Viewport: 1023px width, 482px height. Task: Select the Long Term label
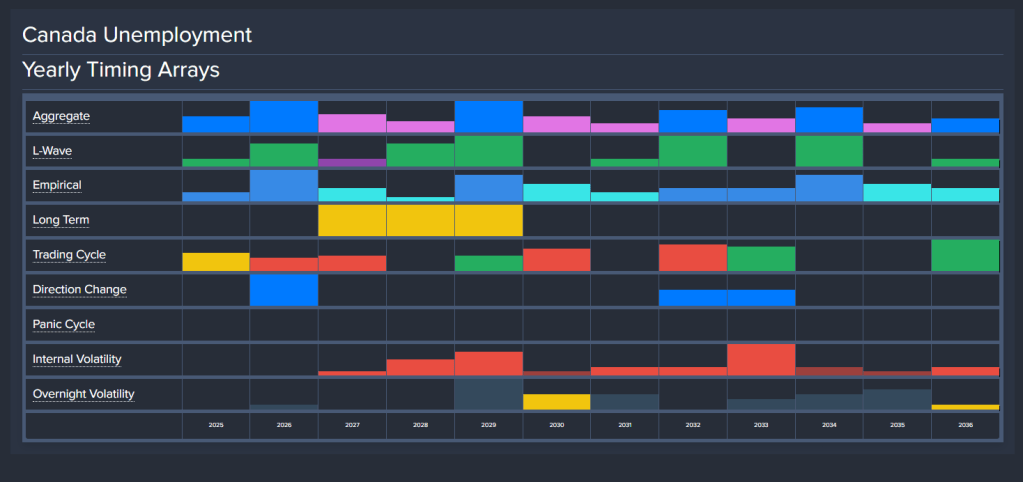61,220
